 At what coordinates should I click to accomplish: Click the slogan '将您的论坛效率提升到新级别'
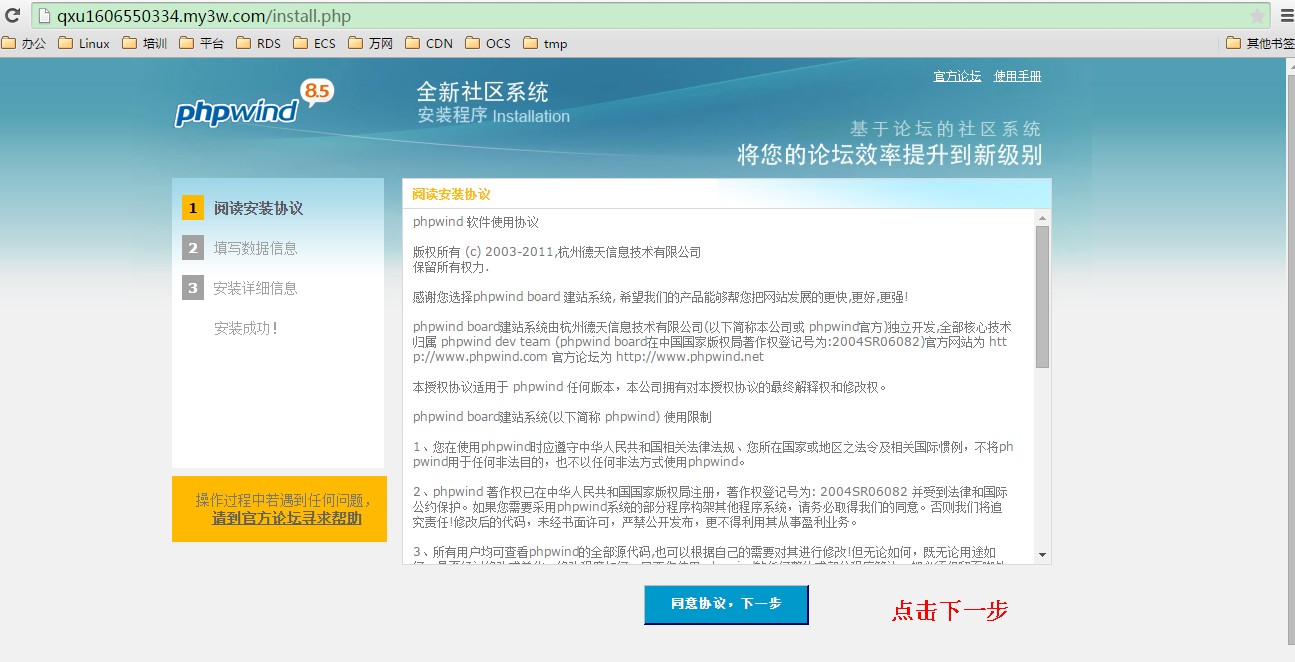click(x=890, y=155)
